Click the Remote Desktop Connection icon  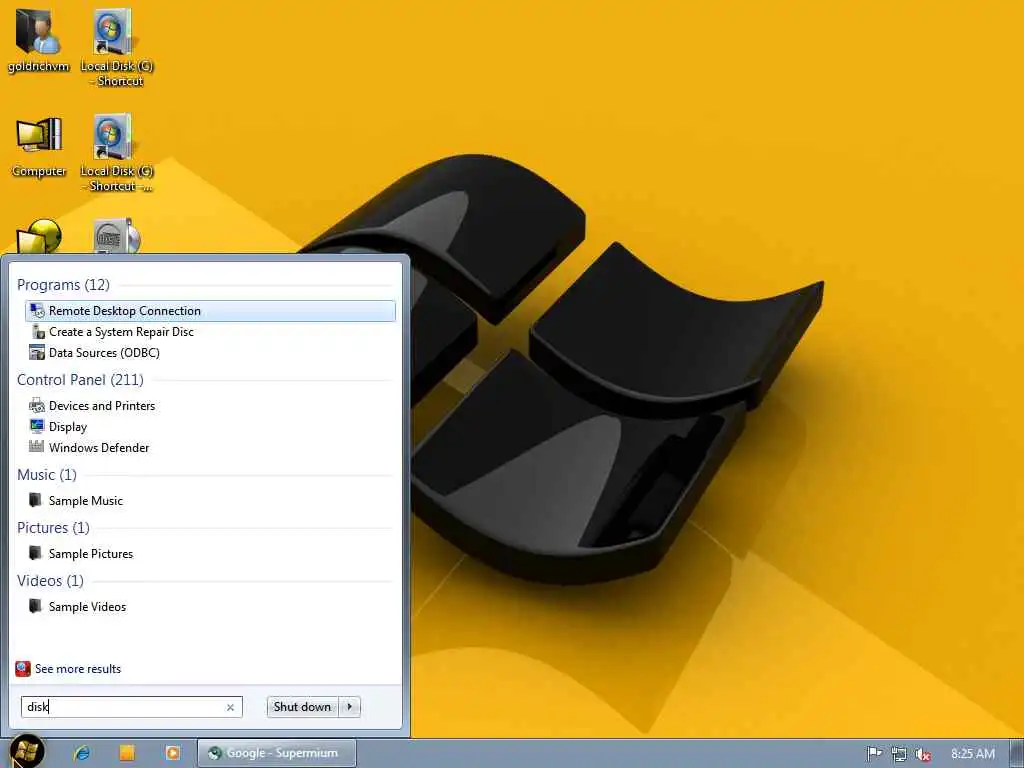click(37, 311)
